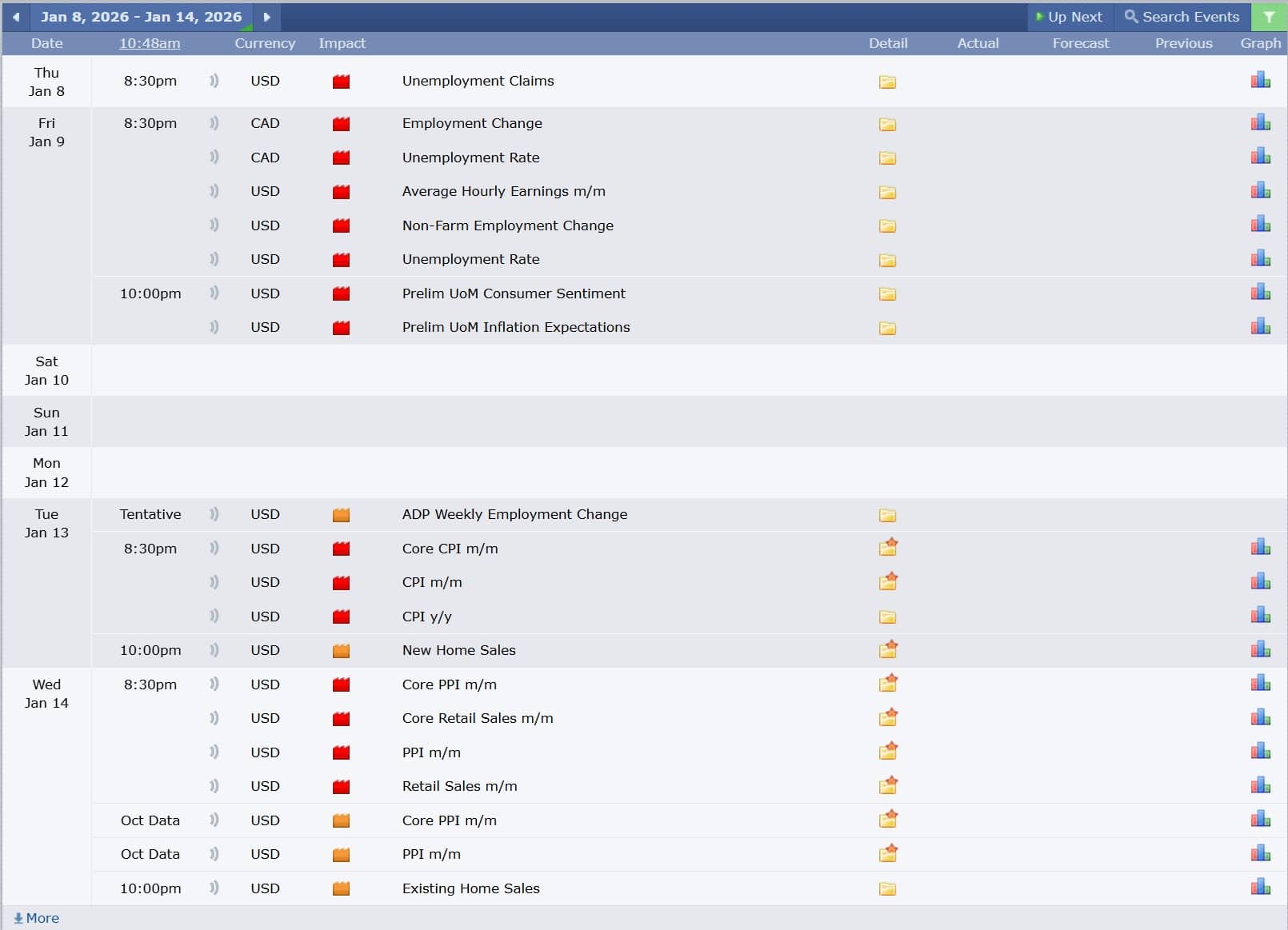Screen dimensions: 1288x930
Task: Click the green filter funnel icon
Action: point(1269,17)
